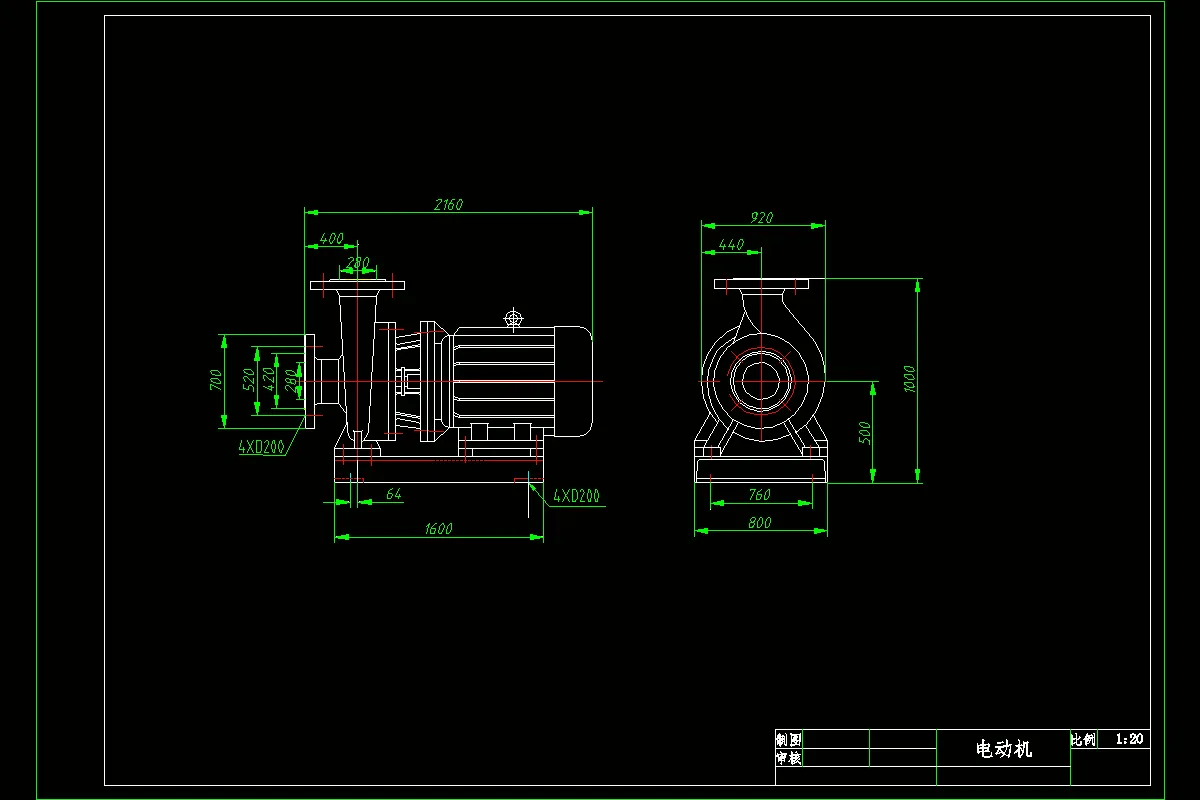Viewport: 1200px width, 800px height.
Task: Select the 1000 height dimension
Action: click(909, 379)
